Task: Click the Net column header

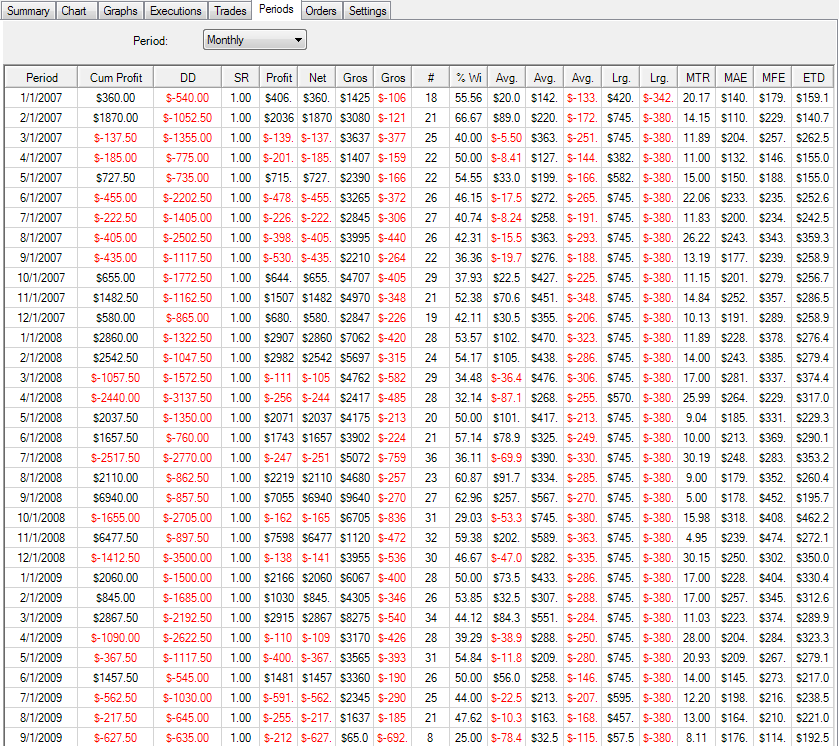Action: coord(317,78)
